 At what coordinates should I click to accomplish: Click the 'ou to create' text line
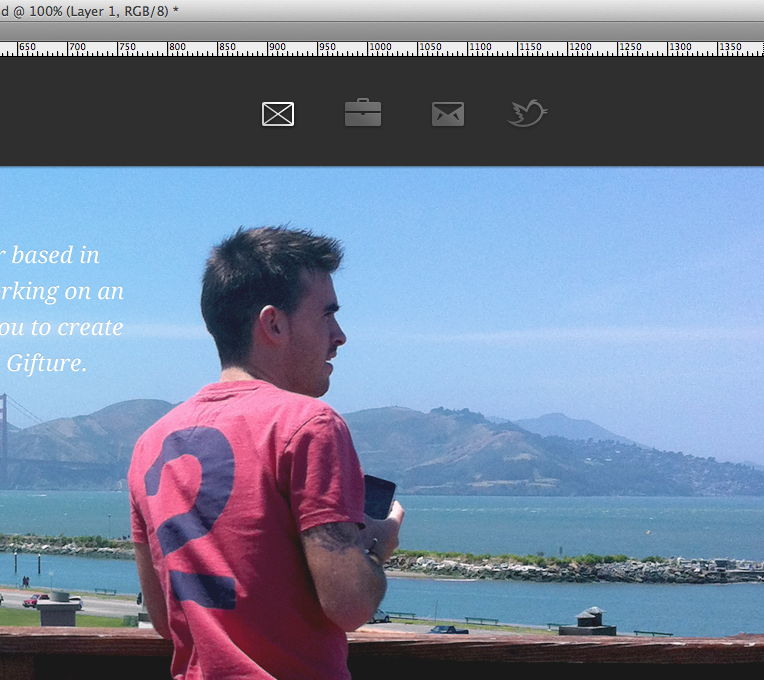pos(61,327)
